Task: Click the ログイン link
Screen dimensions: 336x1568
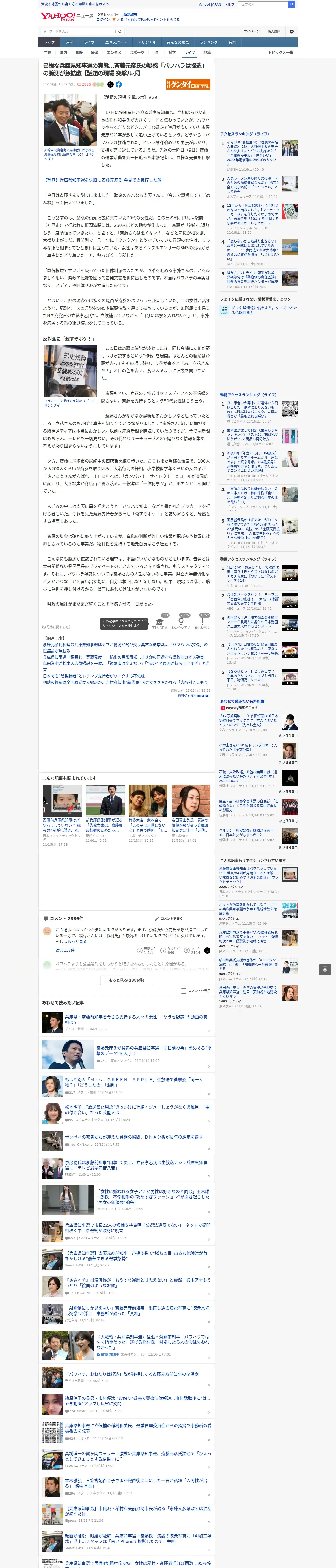Action: 103,20
